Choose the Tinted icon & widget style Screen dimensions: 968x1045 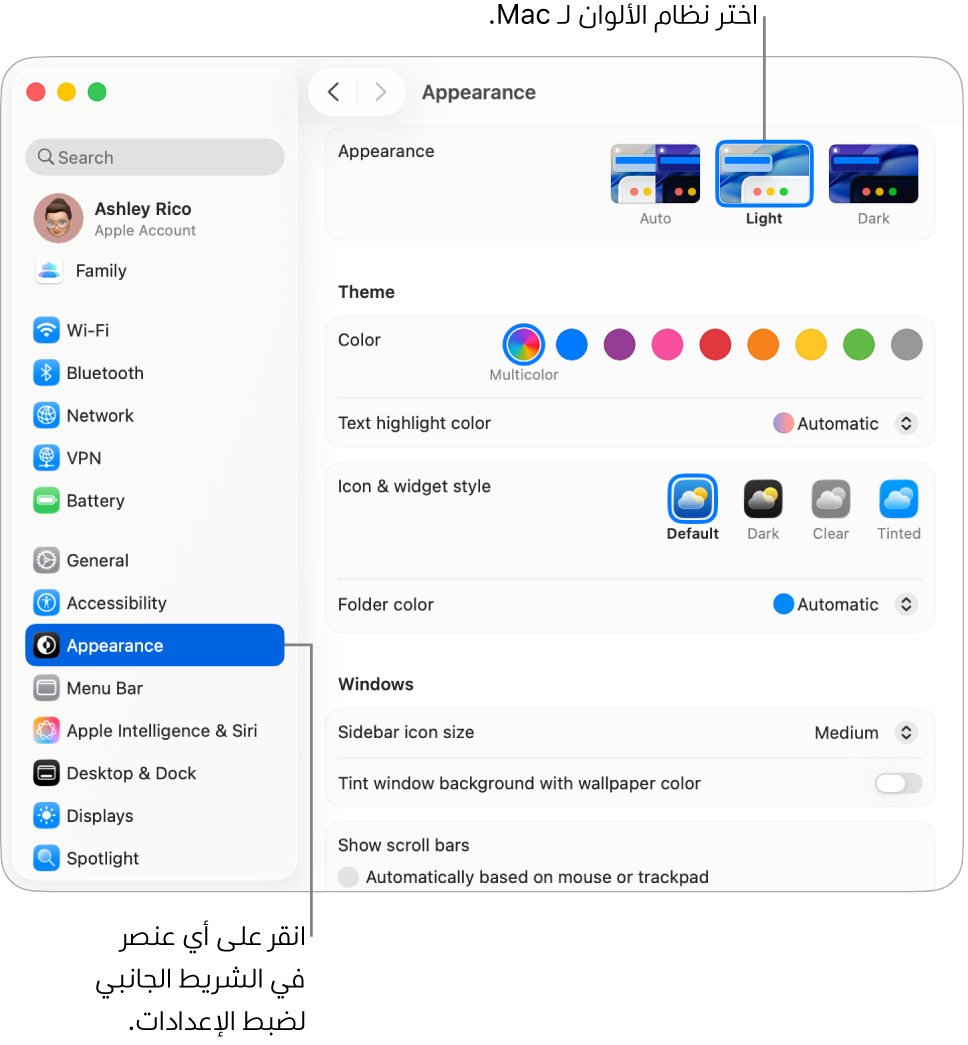pyautogui.click(x=900, y=509)
